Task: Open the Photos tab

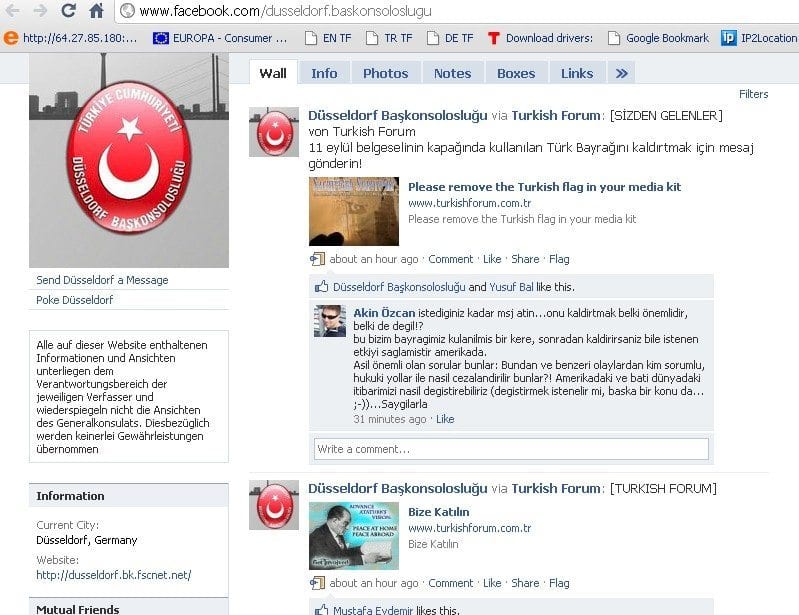Action: (x=386, y=73)
